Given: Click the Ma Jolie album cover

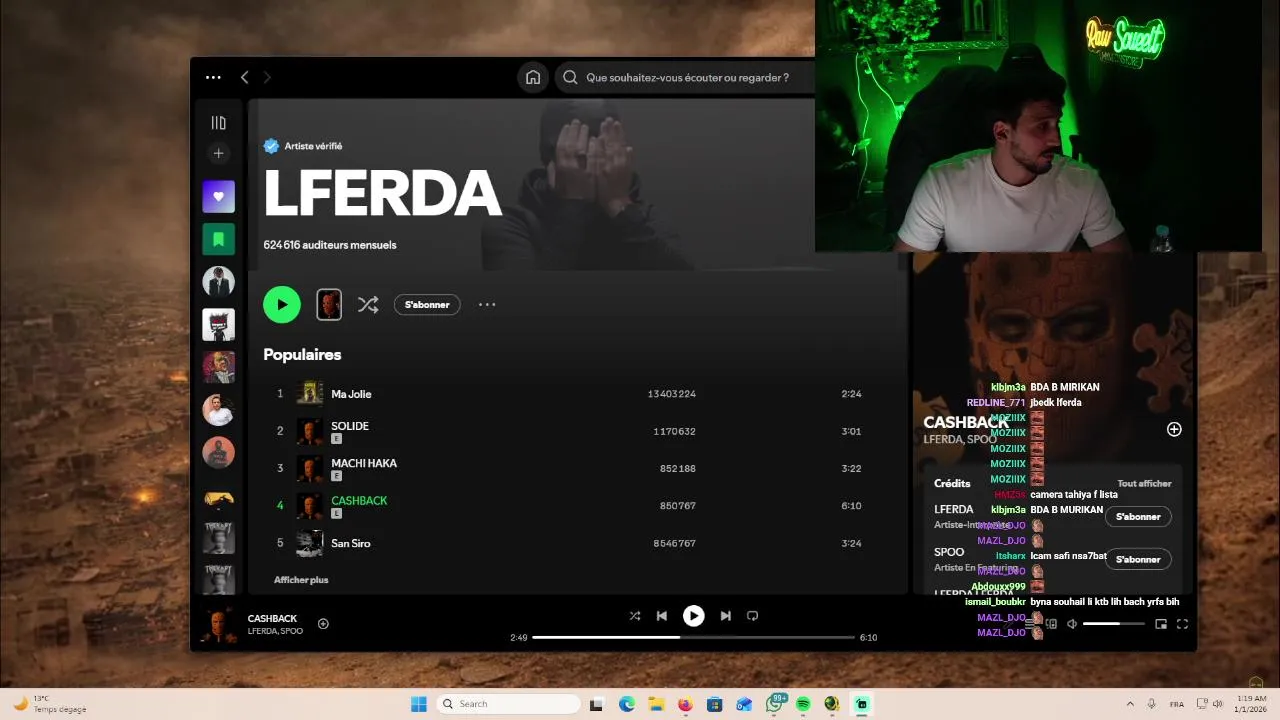Looking at the screenshot, I should [x=310, y=393].
